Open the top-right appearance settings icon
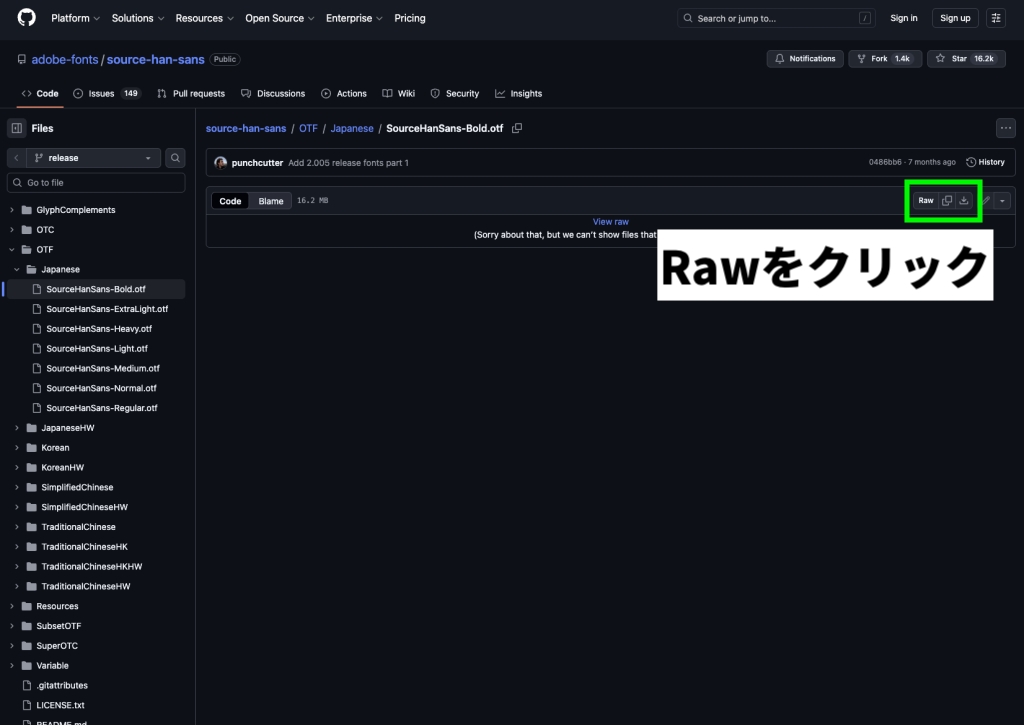This screenshot has width=1024, height=725. [996, 18]
